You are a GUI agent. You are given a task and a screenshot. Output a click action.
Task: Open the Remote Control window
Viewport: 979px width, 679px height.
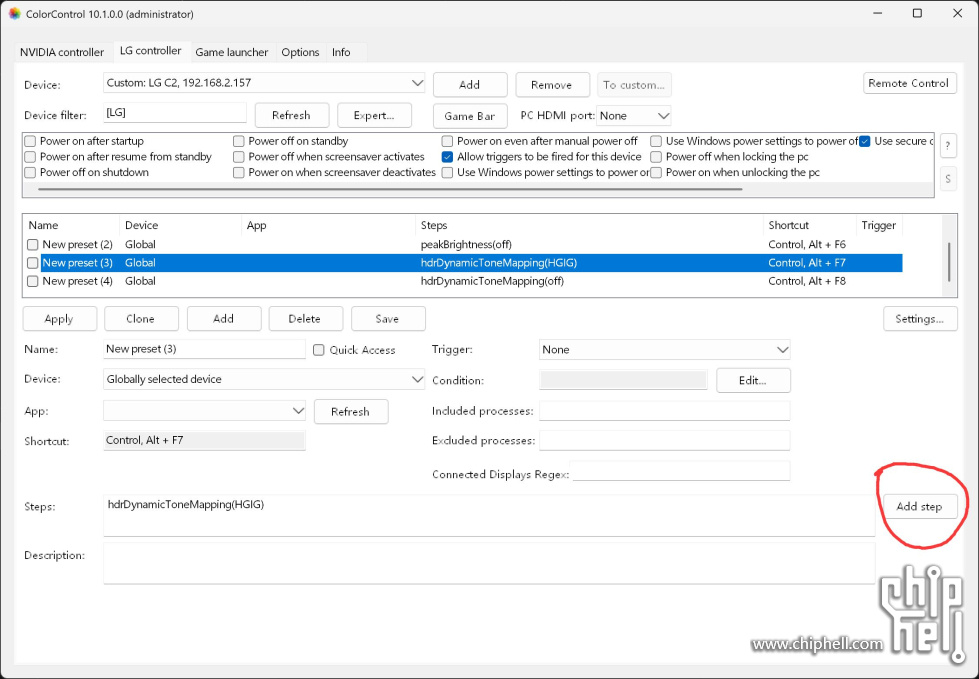909,83
